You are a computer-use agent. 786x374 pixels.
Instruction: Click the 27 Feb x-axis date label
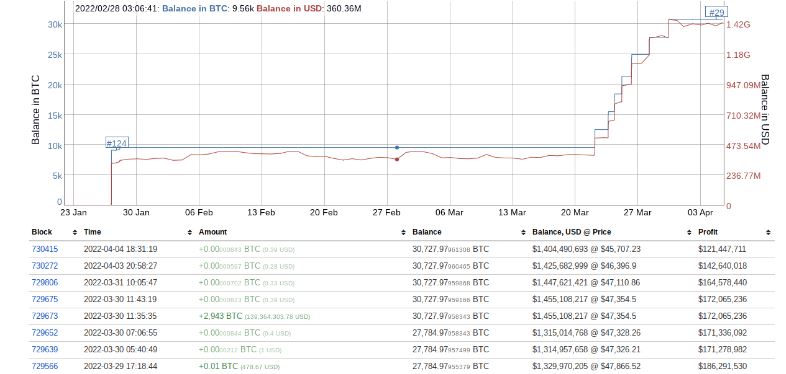(x=386, y=213)
